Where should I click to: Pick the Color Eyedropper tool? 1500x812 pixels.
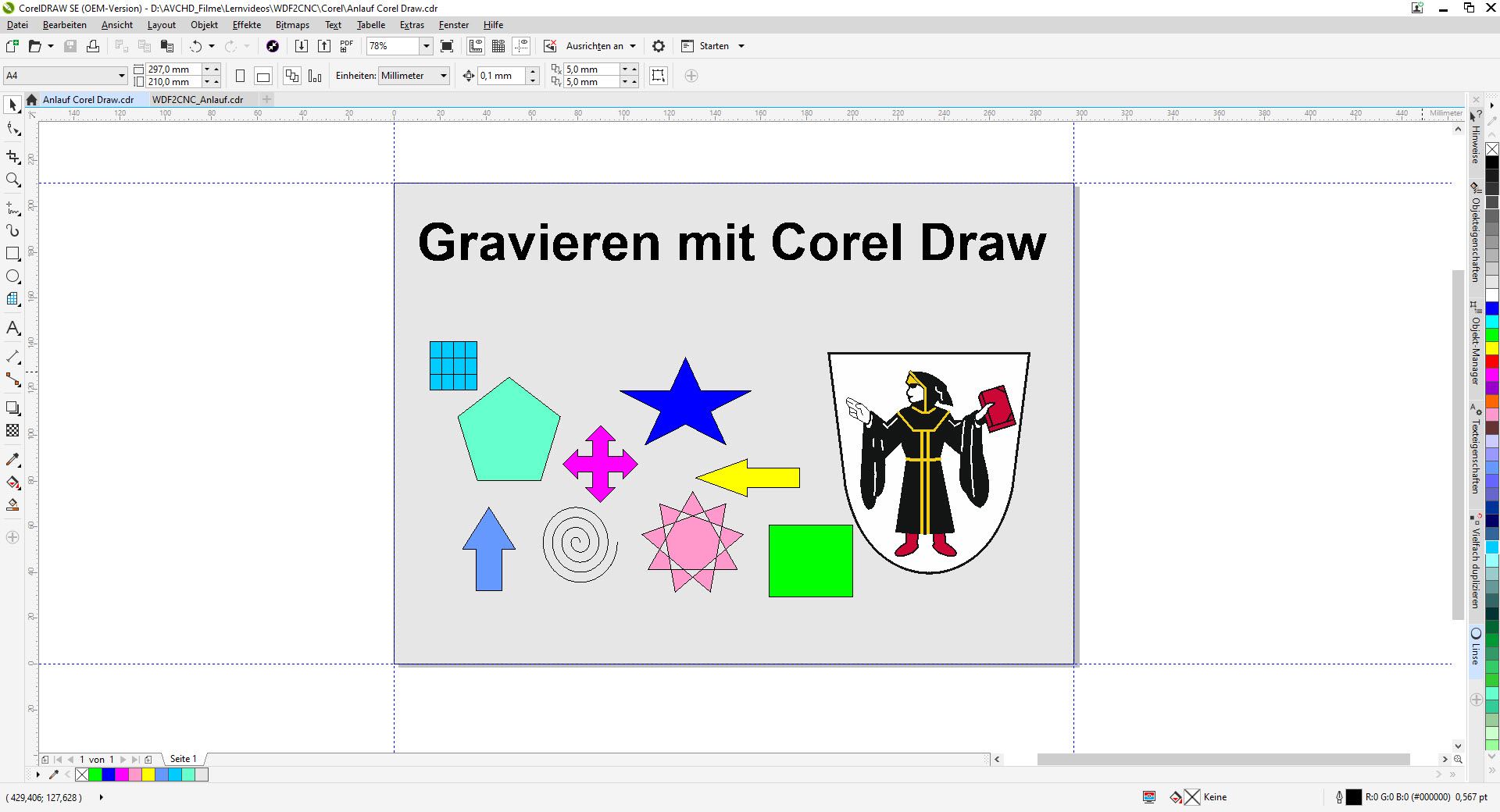(x=12, y=459)
